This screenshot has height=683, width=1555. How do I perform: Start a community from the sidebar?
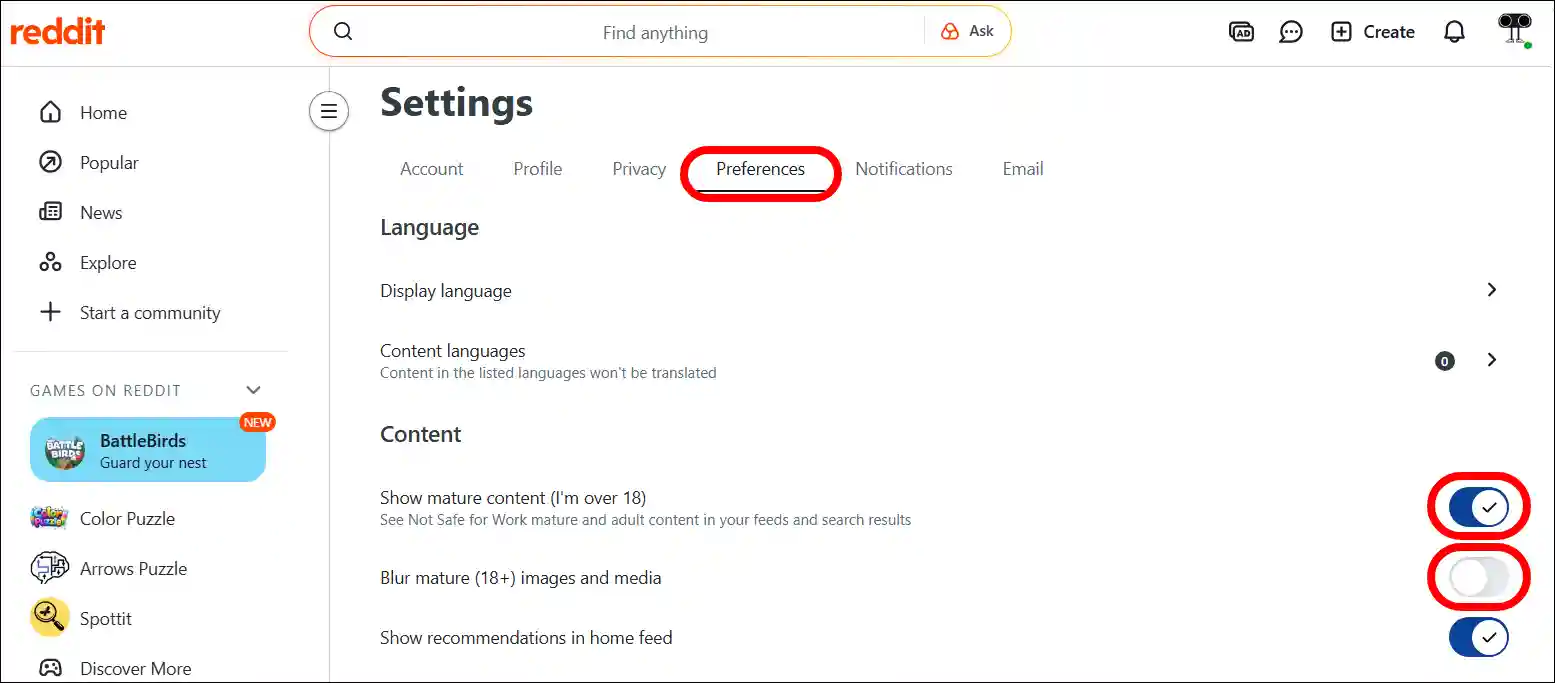(x=150, y=312)
